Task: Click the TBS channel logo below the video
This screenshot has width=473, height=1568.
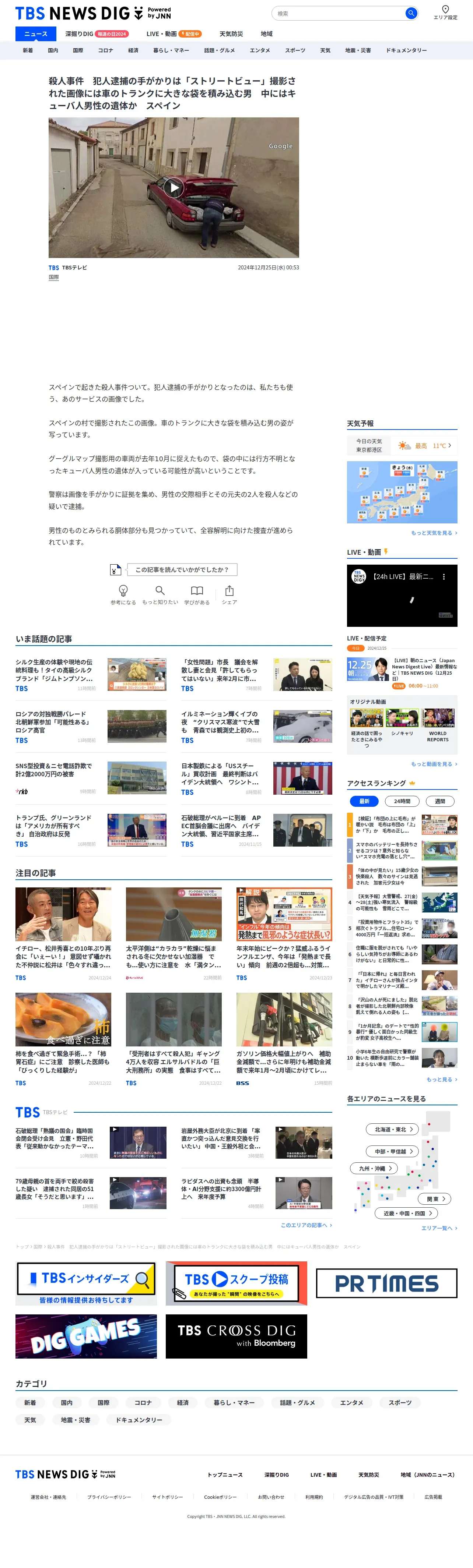Action: point(54,268)
